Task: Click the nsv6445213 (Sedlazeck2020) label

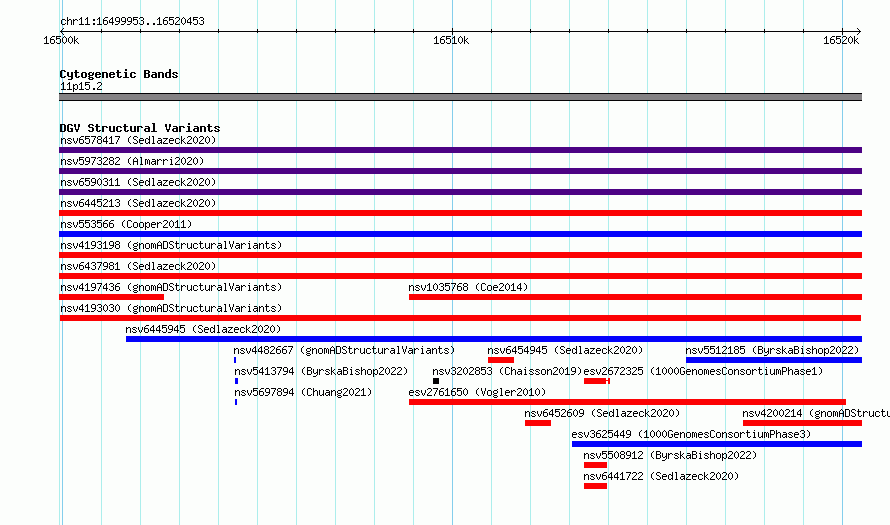Action: (138, 203)
